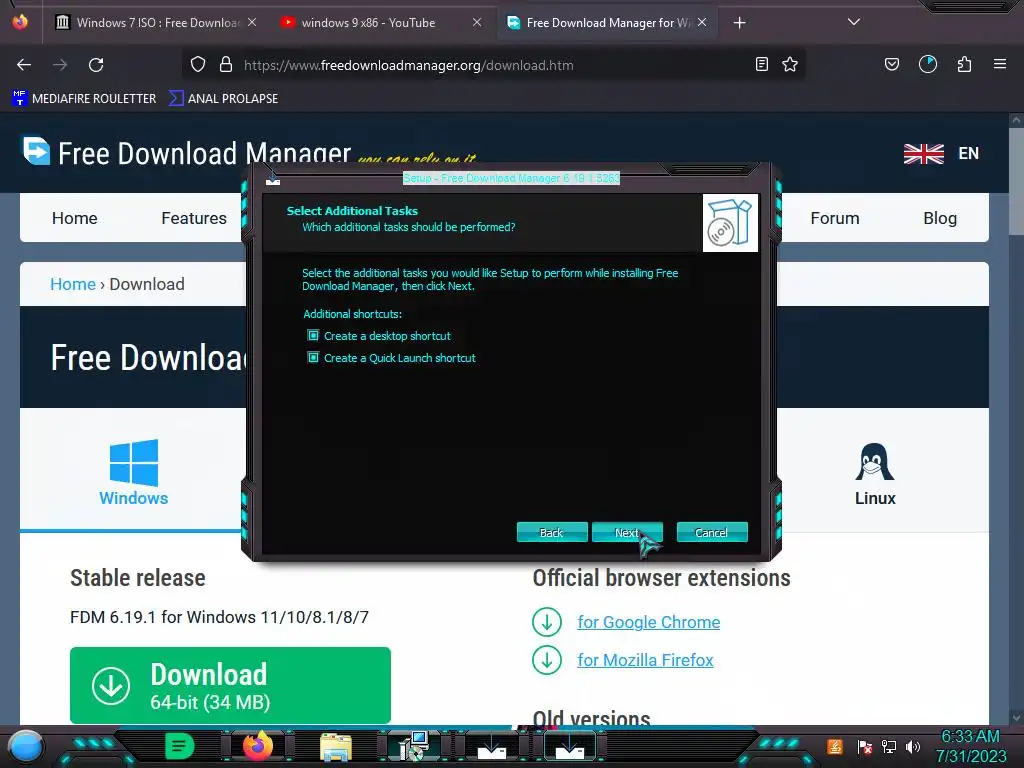Image resolution: width=1024 pixels, height=768 pixels.
Task: Open File Explorer from the taskbar
Action: 336,747
